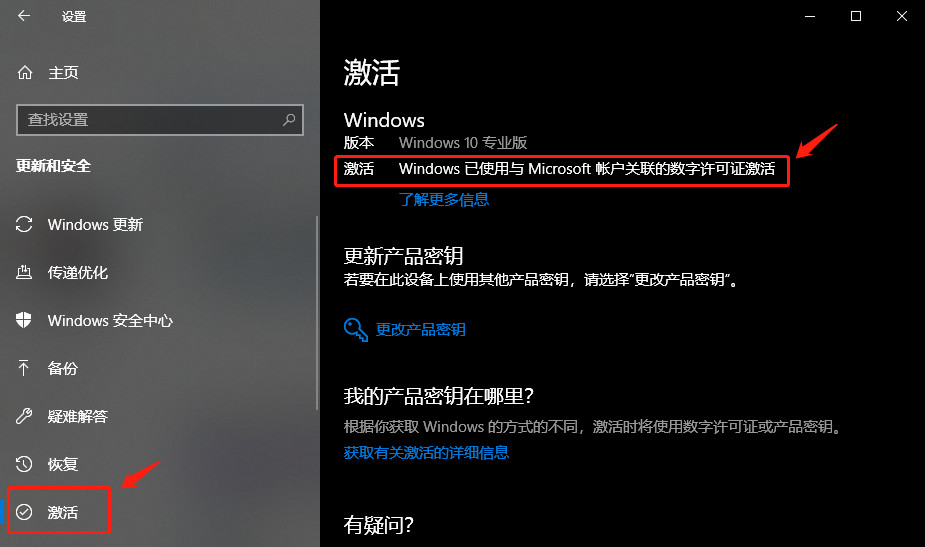Click the sidebar vertical scrollbar
The height and width of the screenshot is (547, 925).
(317, 313)
